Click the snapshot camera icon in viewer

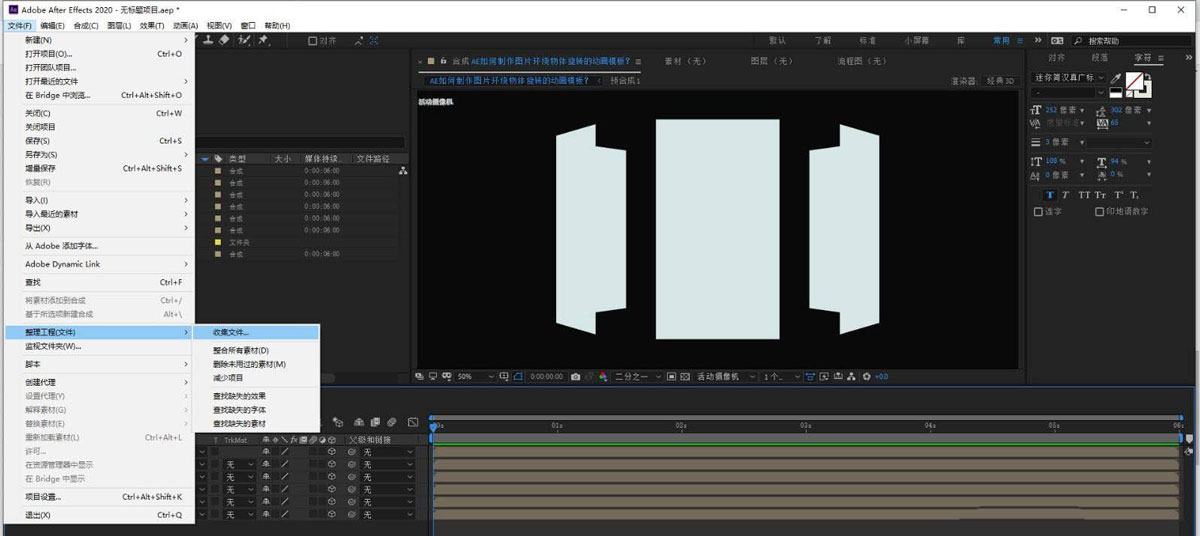tap(575, 377)
